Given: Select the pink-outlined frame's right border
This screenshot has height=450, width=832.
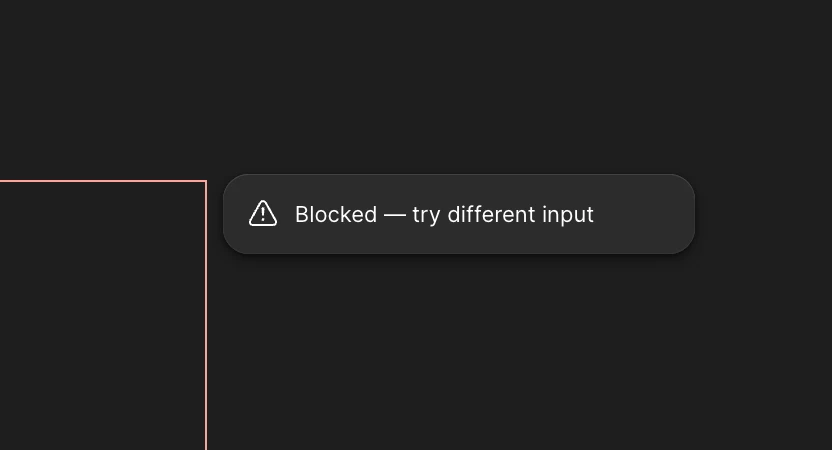Looking at the screenshot, I should [x=206, y=315].
